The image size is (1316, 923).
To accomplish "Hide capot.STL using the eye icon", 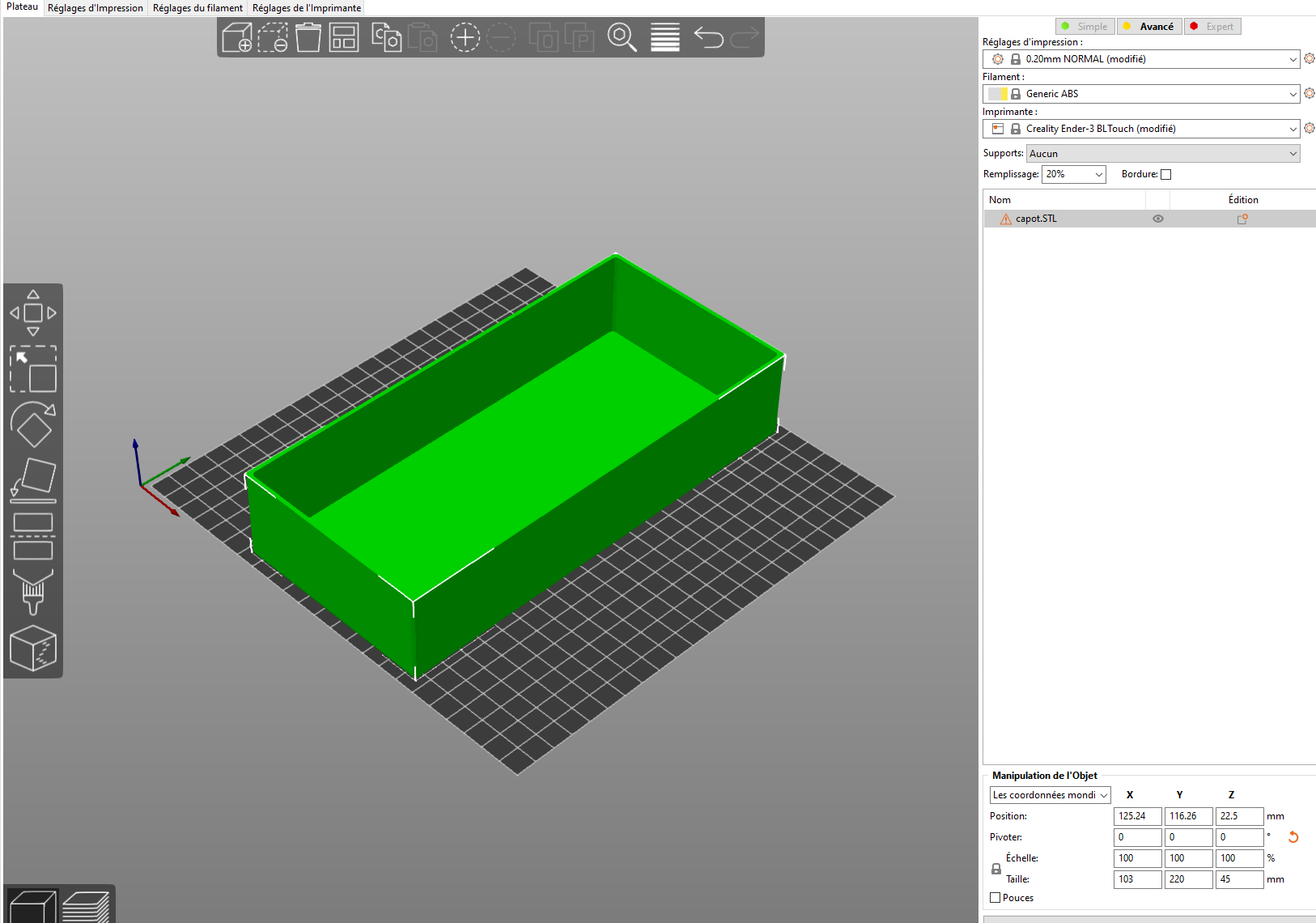I will (x=1158, y=219).
